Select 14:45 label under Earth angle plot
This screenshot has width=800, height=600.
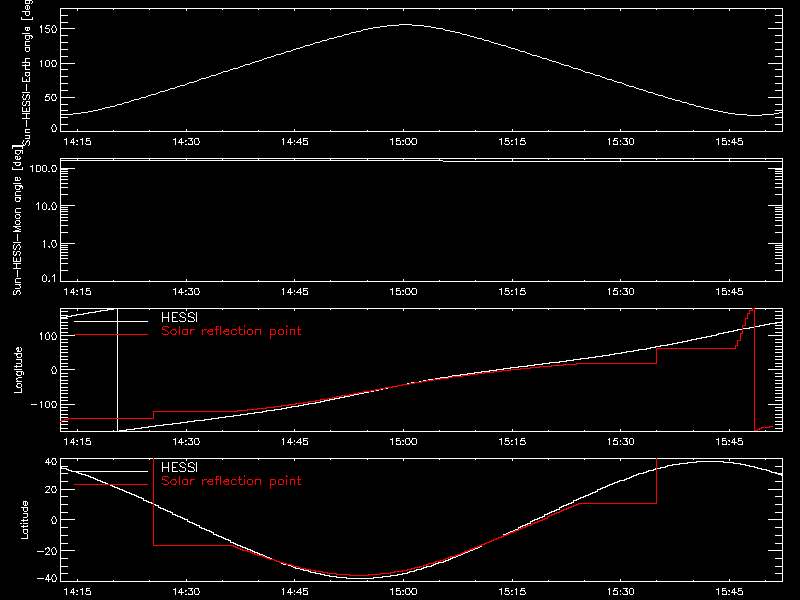point(294,142)
